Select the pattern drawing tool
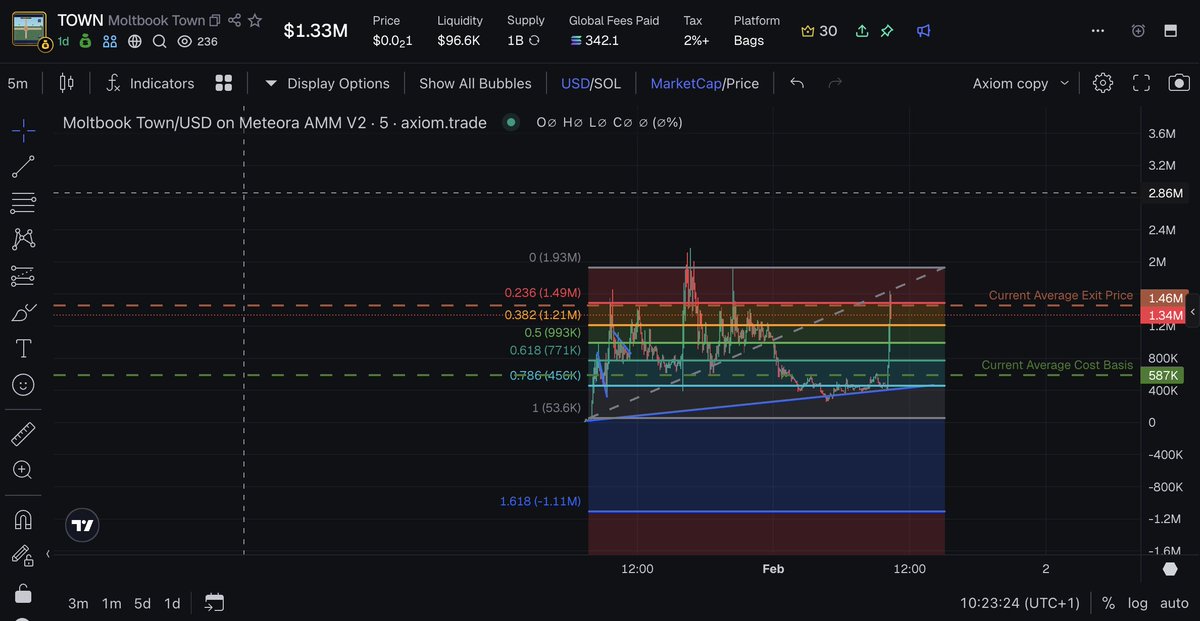 click(23, 239)
